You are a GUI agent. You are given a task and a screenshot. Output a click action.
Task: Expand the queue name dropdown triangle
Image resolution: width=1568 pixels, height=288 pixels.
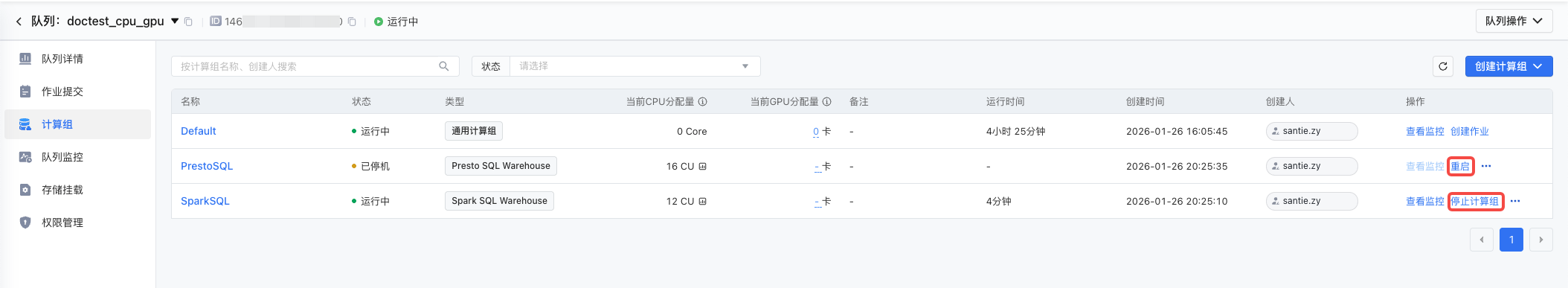coord(175,21)
